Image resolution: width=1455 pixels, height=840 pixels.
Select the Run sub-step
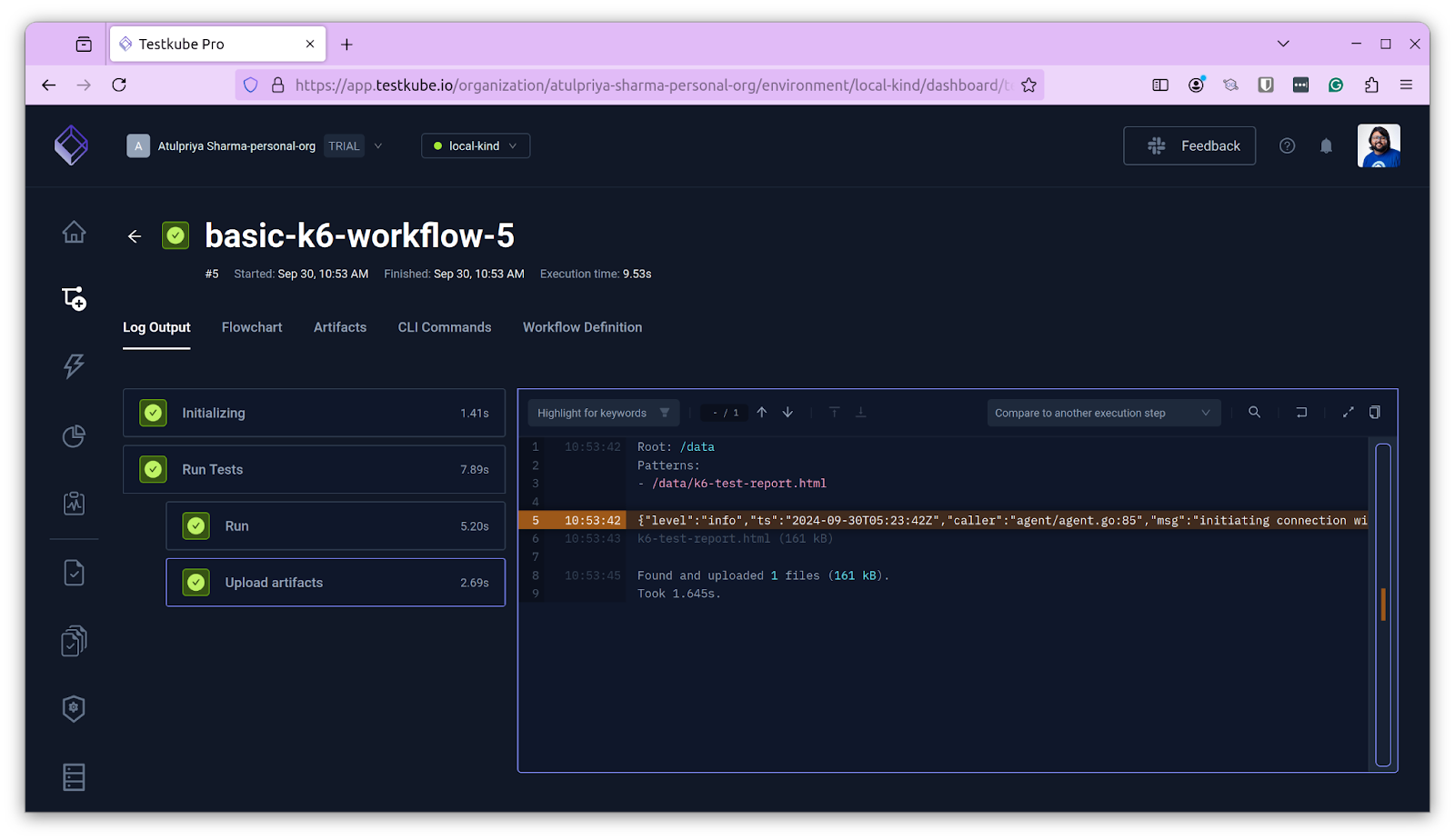click(336, 525)
